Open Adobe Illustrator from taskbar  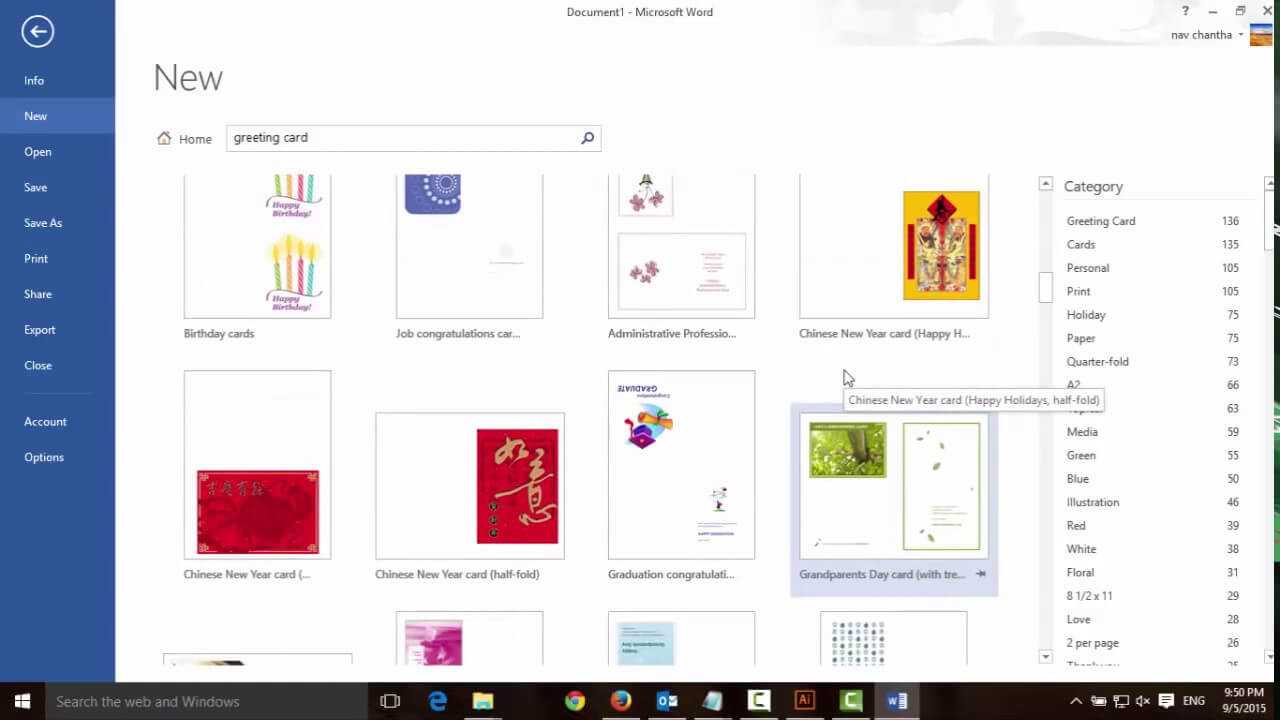point(805,701)
